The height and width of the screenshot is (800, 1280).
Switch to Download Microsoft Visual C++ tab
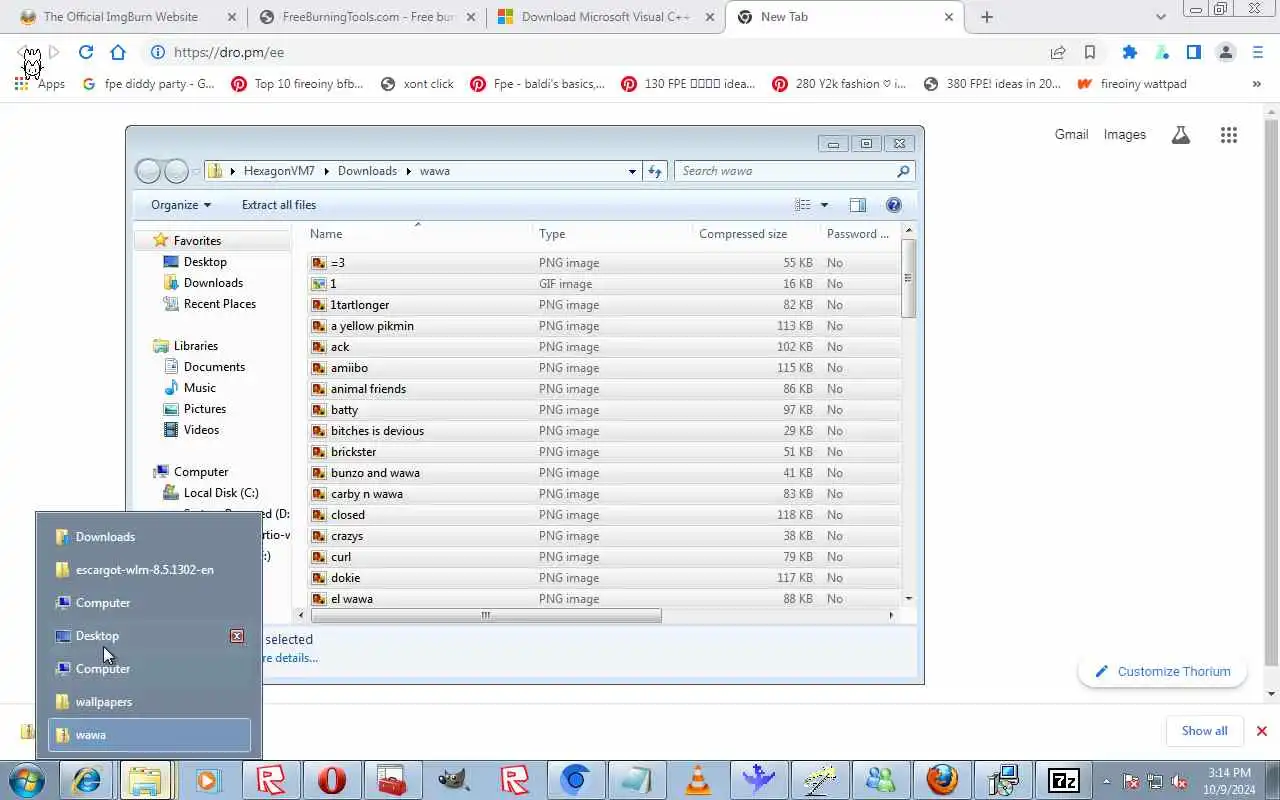606,17
